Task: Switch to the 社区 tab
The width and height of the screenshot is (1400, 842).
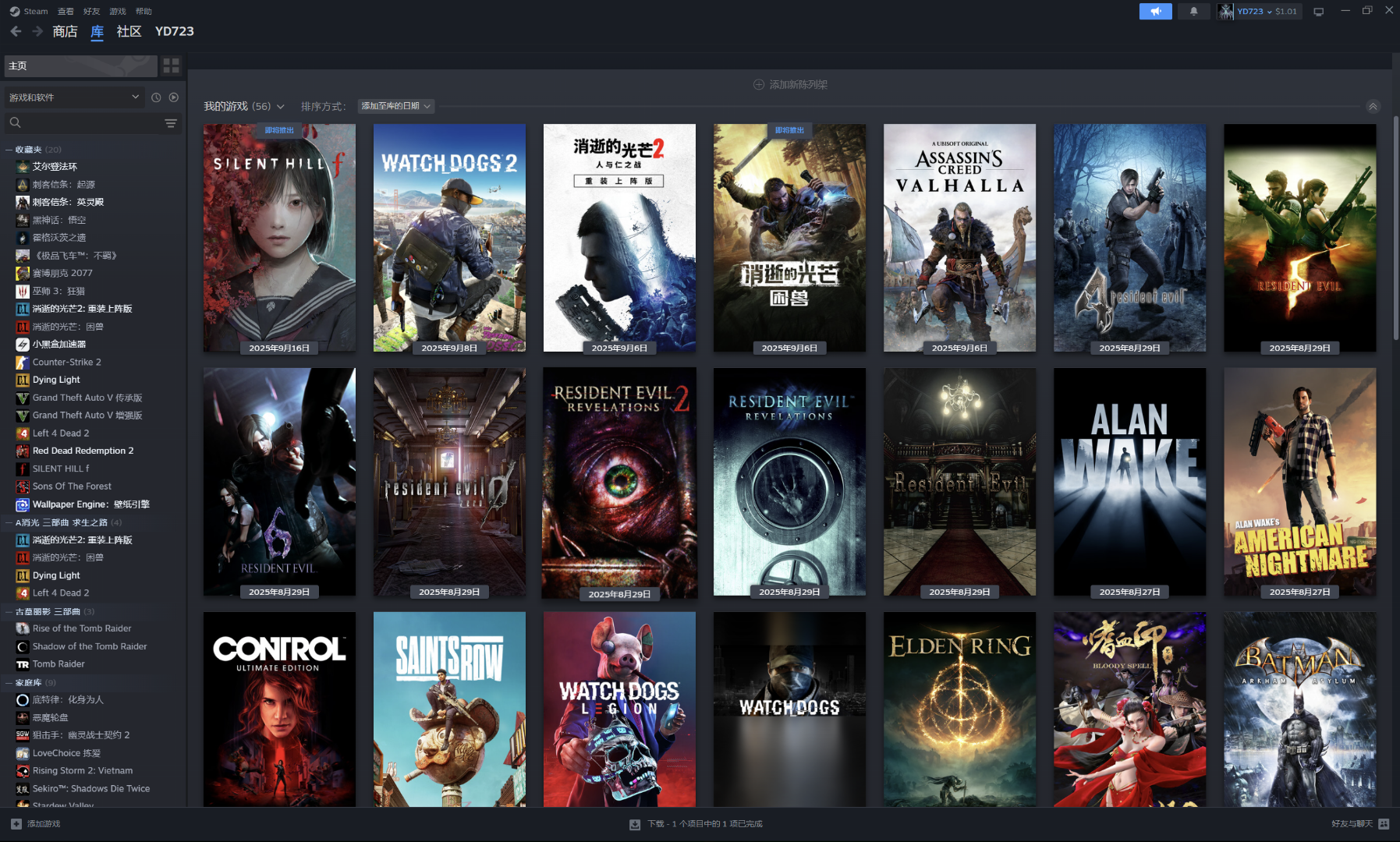Action: [129, 31]
